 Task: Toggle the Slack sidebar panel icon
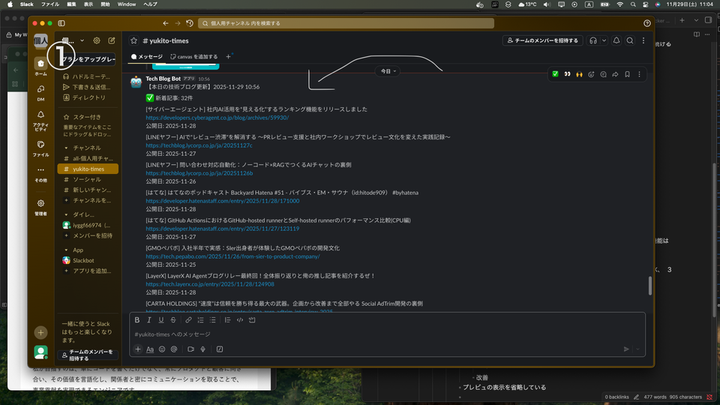[x=61, y=23]
